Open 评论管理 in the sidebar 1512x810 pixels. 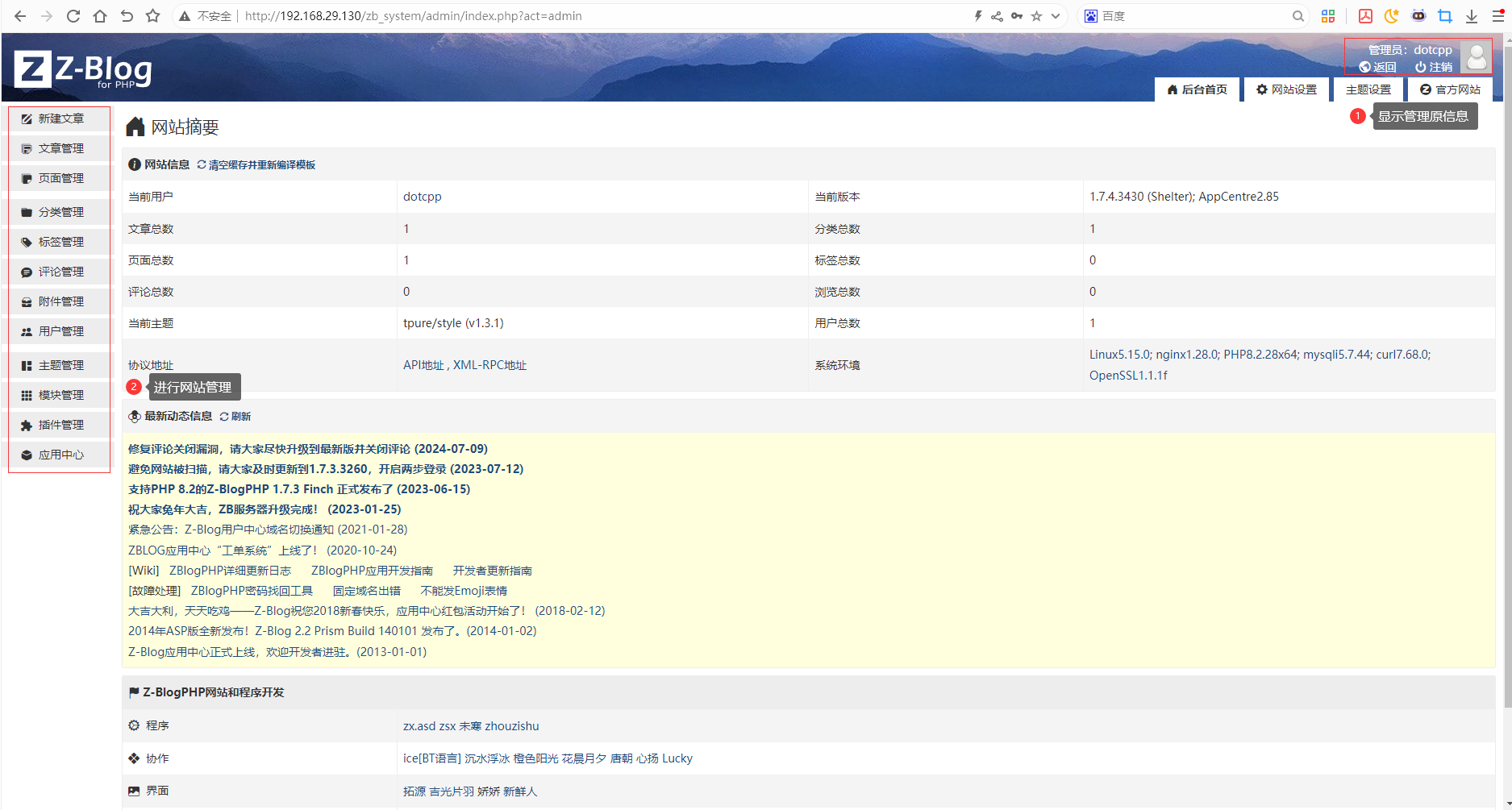coord(60,272)
